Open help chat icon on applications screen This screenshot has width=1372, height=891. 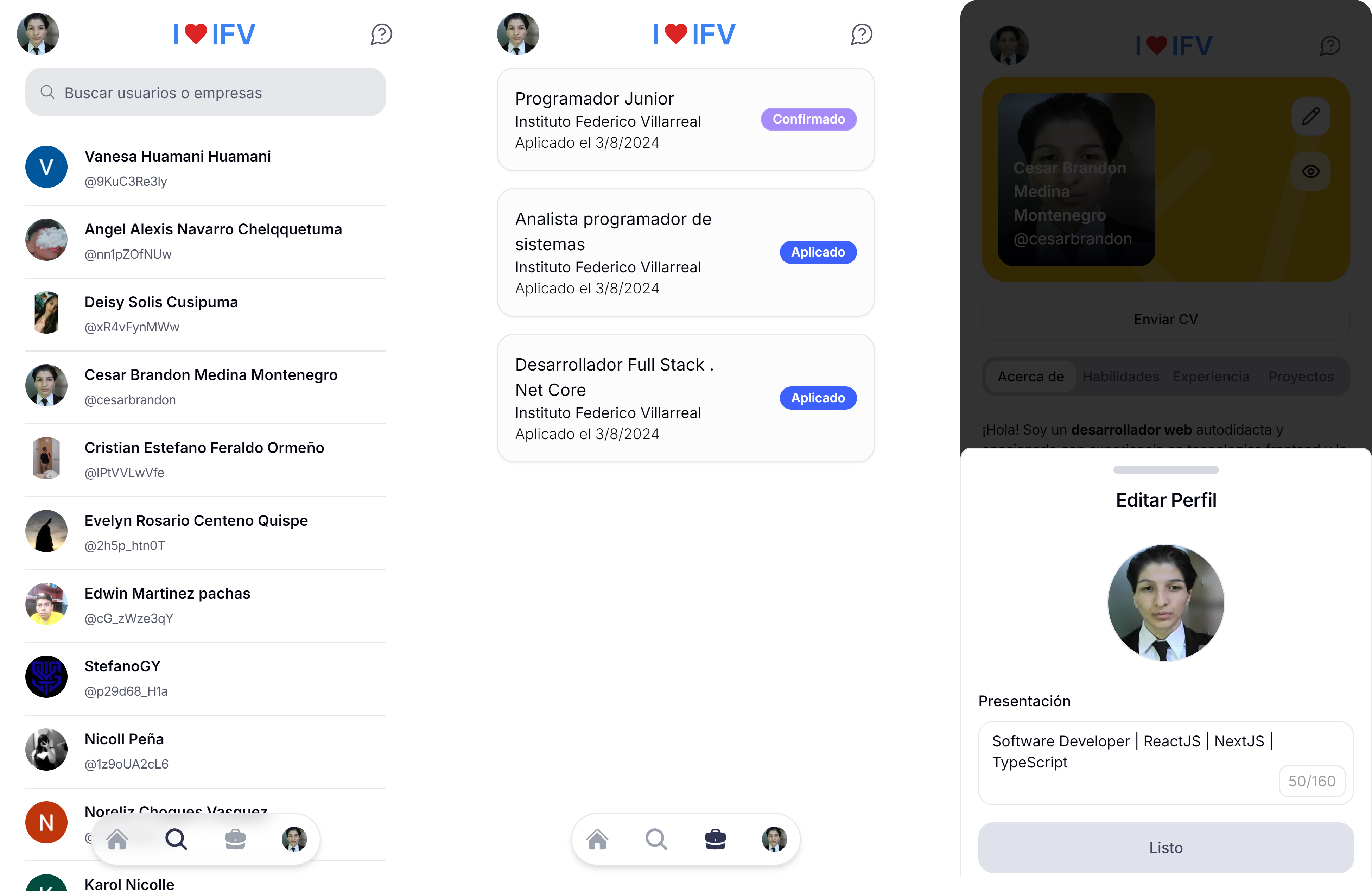861,34
